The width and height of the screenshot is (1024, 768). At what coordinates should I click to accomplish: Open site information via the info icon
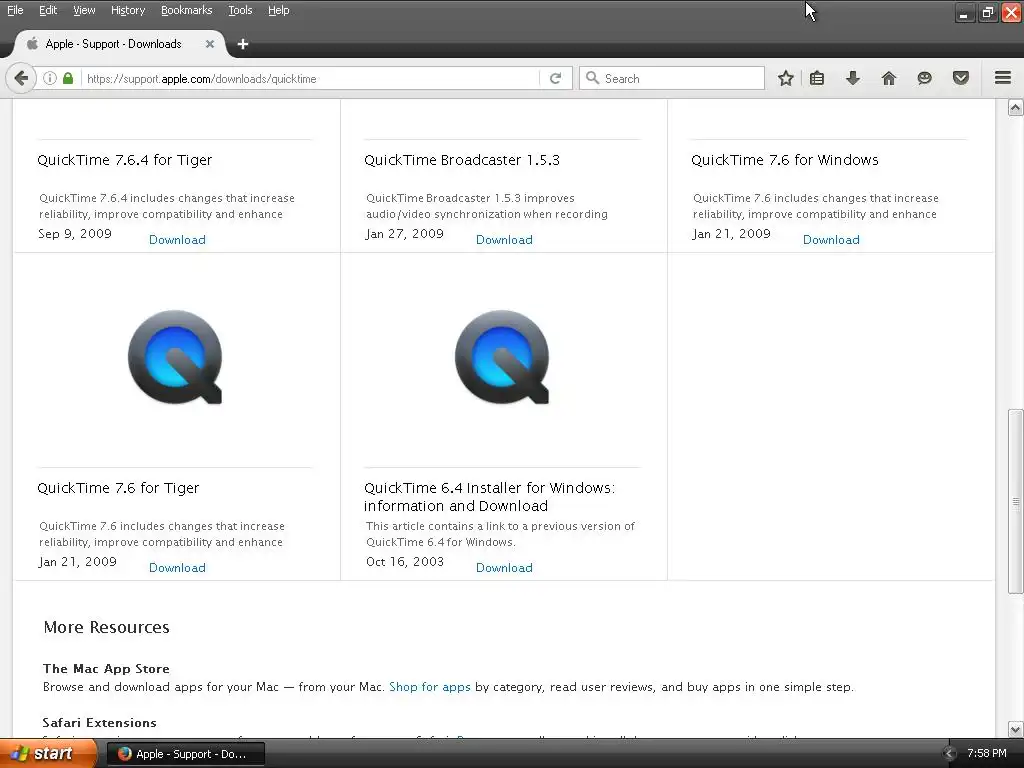[50, 78]
